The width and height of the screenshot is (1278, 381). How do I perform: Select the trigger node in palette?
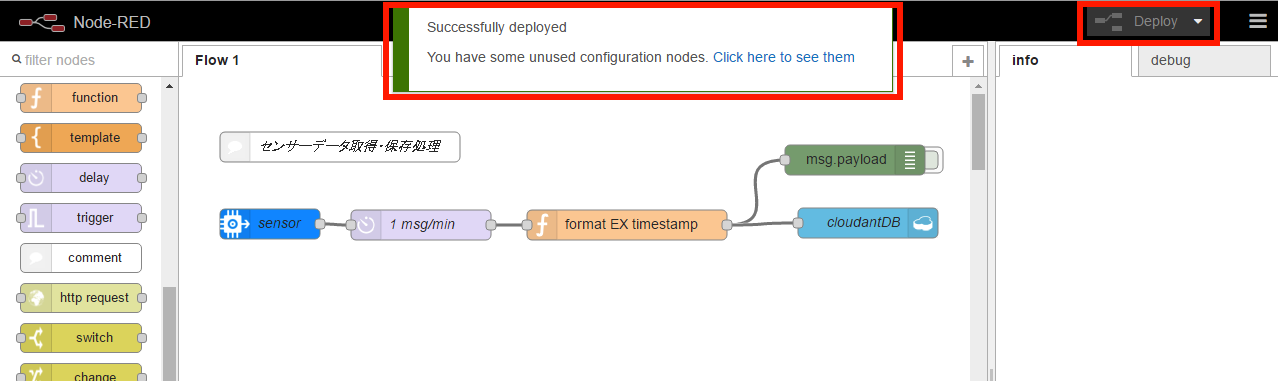point(81,218)
